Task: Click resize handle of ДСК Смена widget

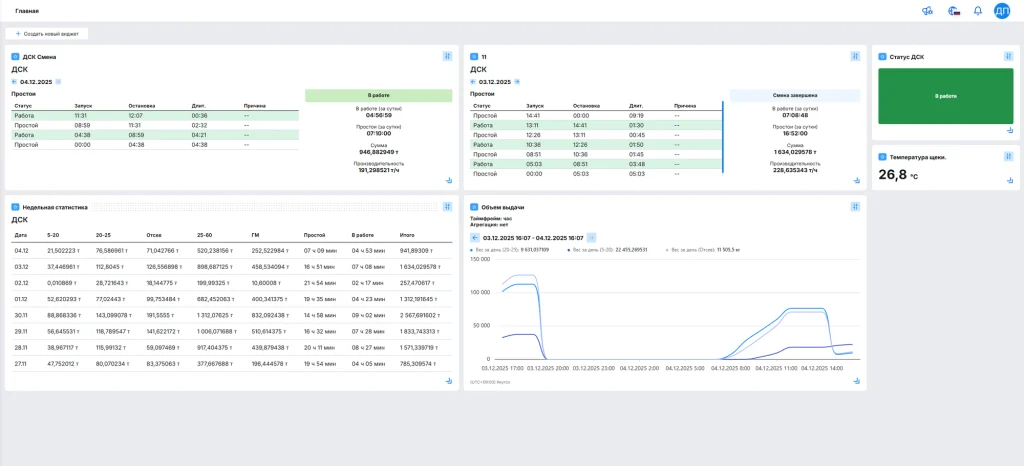Action: (x=449, y=180)
